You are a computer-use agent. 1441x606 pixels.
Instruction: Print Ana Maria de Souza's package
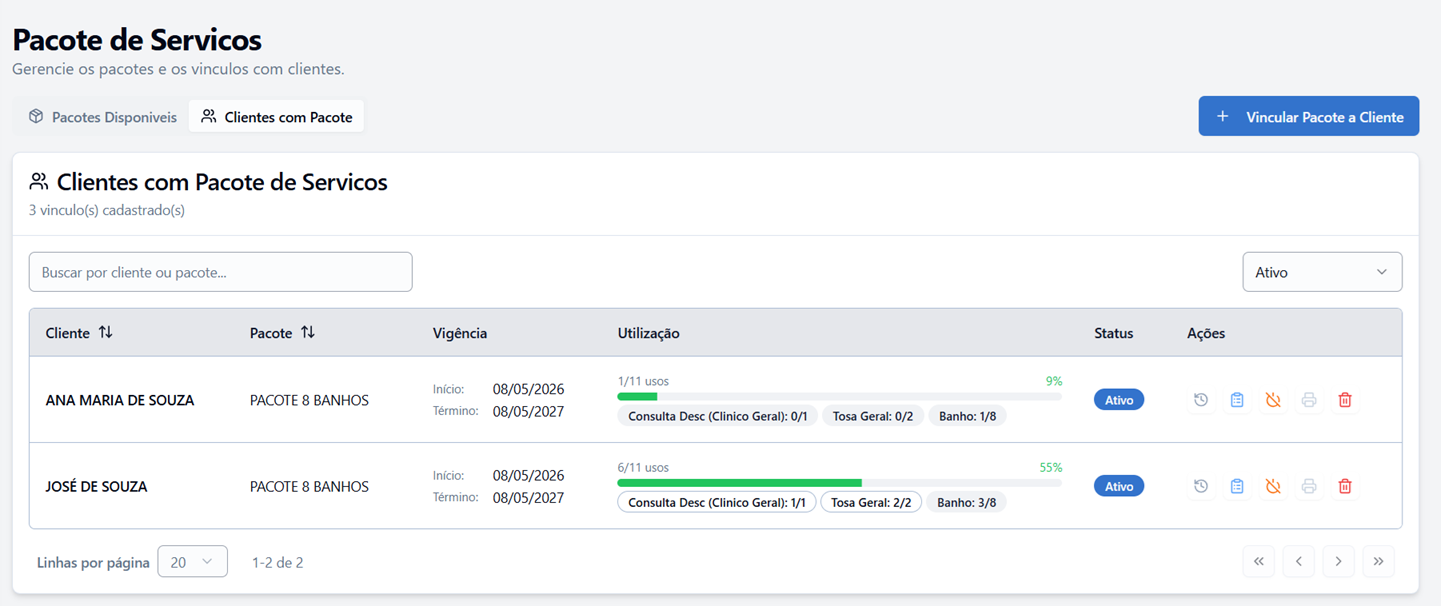pyautogui.click(x=1309, y=400)
